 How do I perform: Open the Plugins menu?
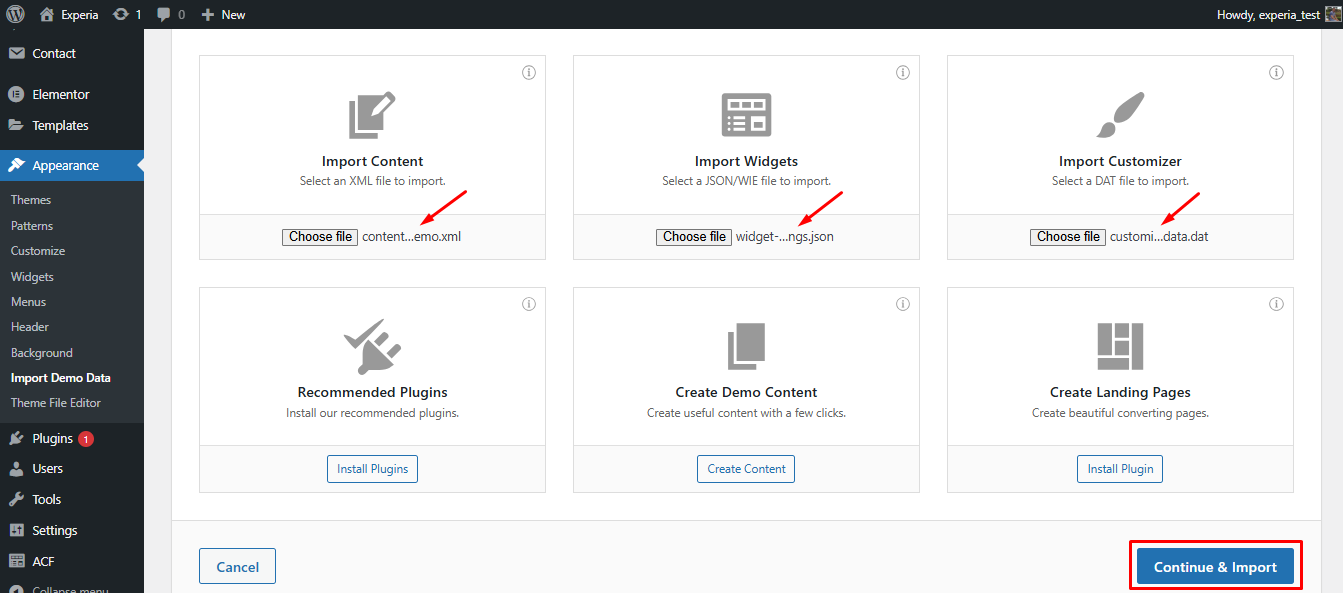click(x=52, y=438)
